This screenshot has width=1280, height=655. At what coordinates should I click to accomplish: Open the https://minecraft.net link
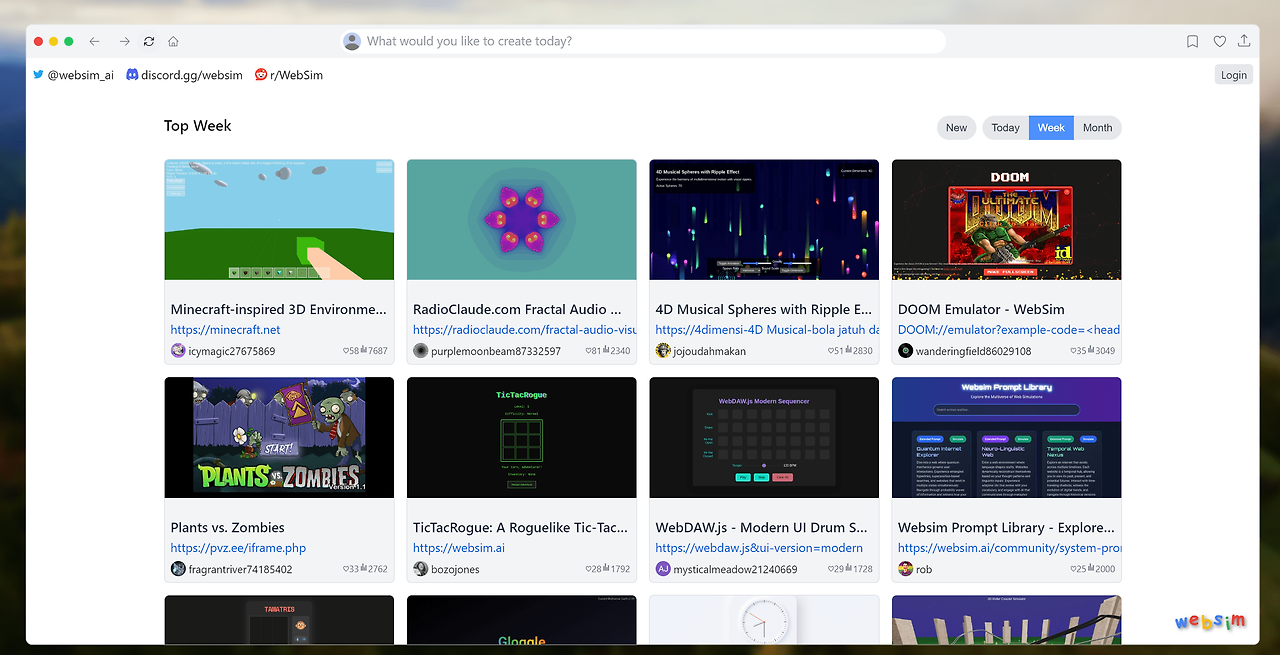pyautogui.click(x=225, y=329)
